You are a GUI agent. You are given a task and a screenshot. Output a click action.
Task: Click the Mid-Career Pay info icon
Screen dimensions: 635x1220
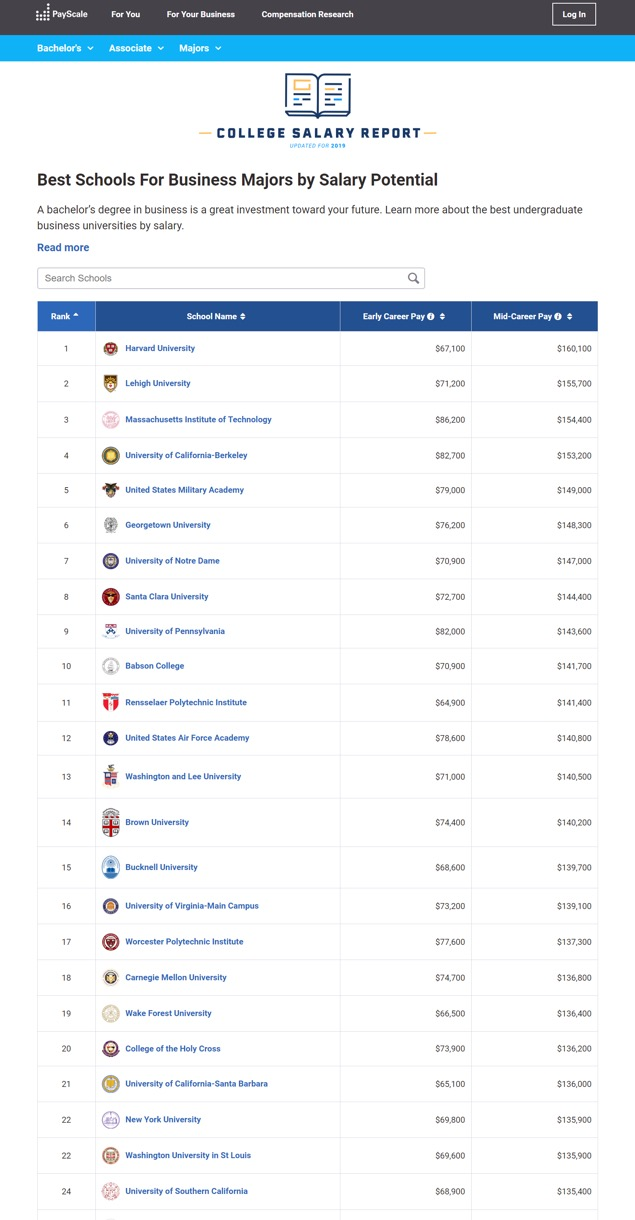point(558,317)
